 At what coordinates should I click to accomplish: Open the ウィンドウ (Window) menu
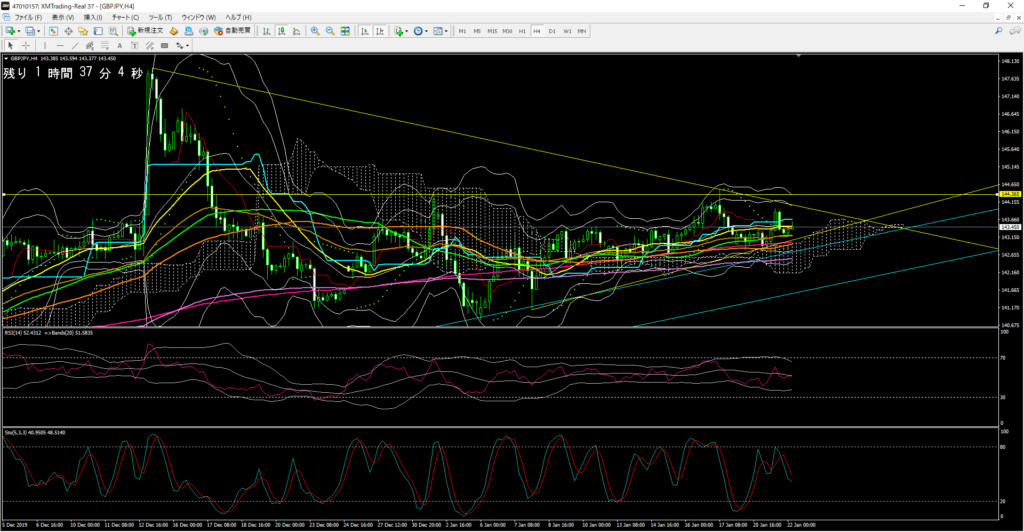tap(199, 18)
